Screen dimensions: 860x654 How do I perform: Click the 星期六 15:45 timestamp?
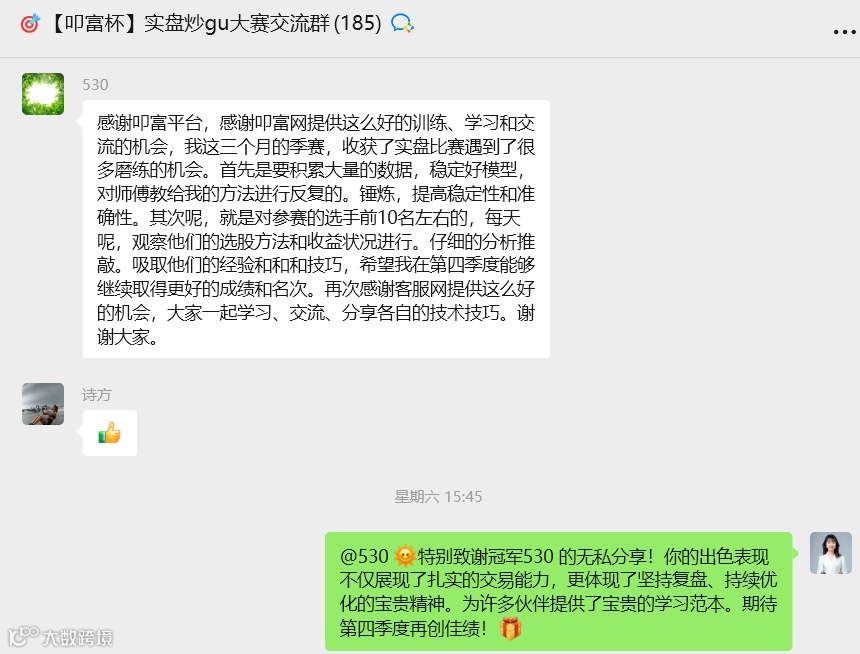point(438,497)
